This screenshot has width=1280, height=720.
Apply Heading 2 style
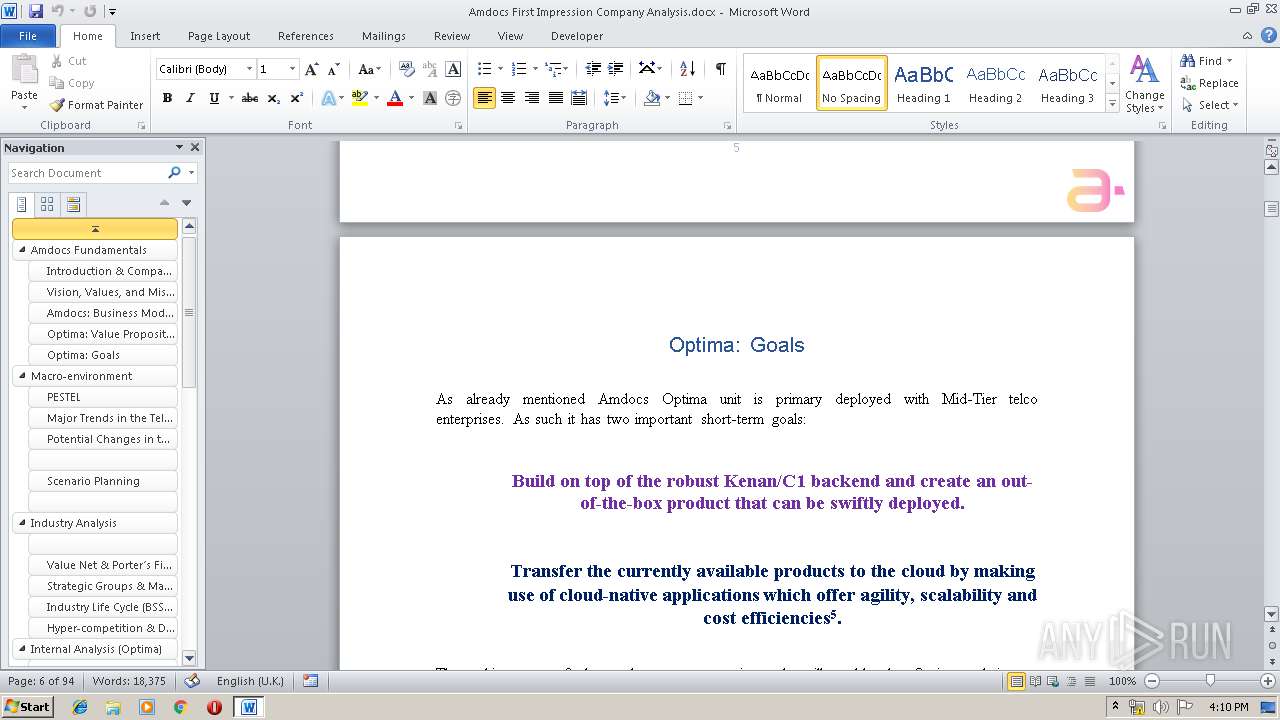(x=995, y=83)
